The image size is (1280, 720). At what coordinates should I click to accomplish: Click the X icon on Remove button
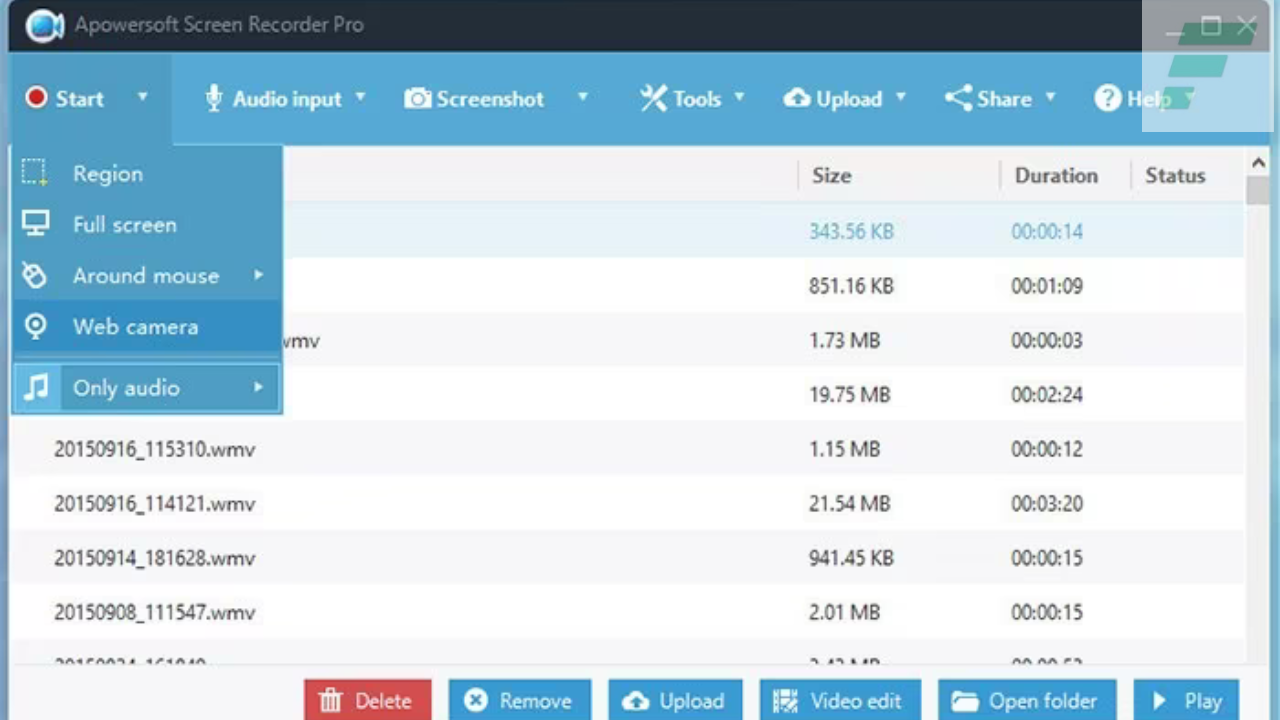[476, 701]
